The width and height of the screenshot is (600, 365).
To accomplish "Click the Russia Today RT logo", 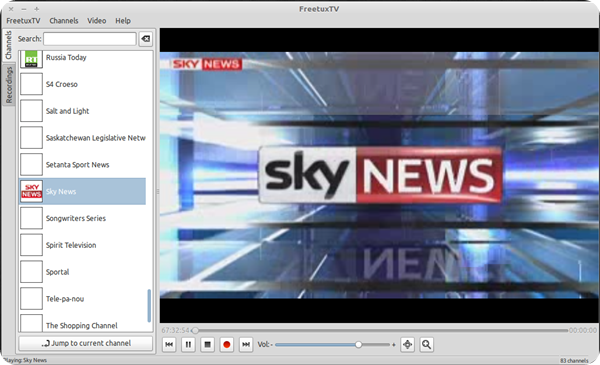I will pos(31,59).
